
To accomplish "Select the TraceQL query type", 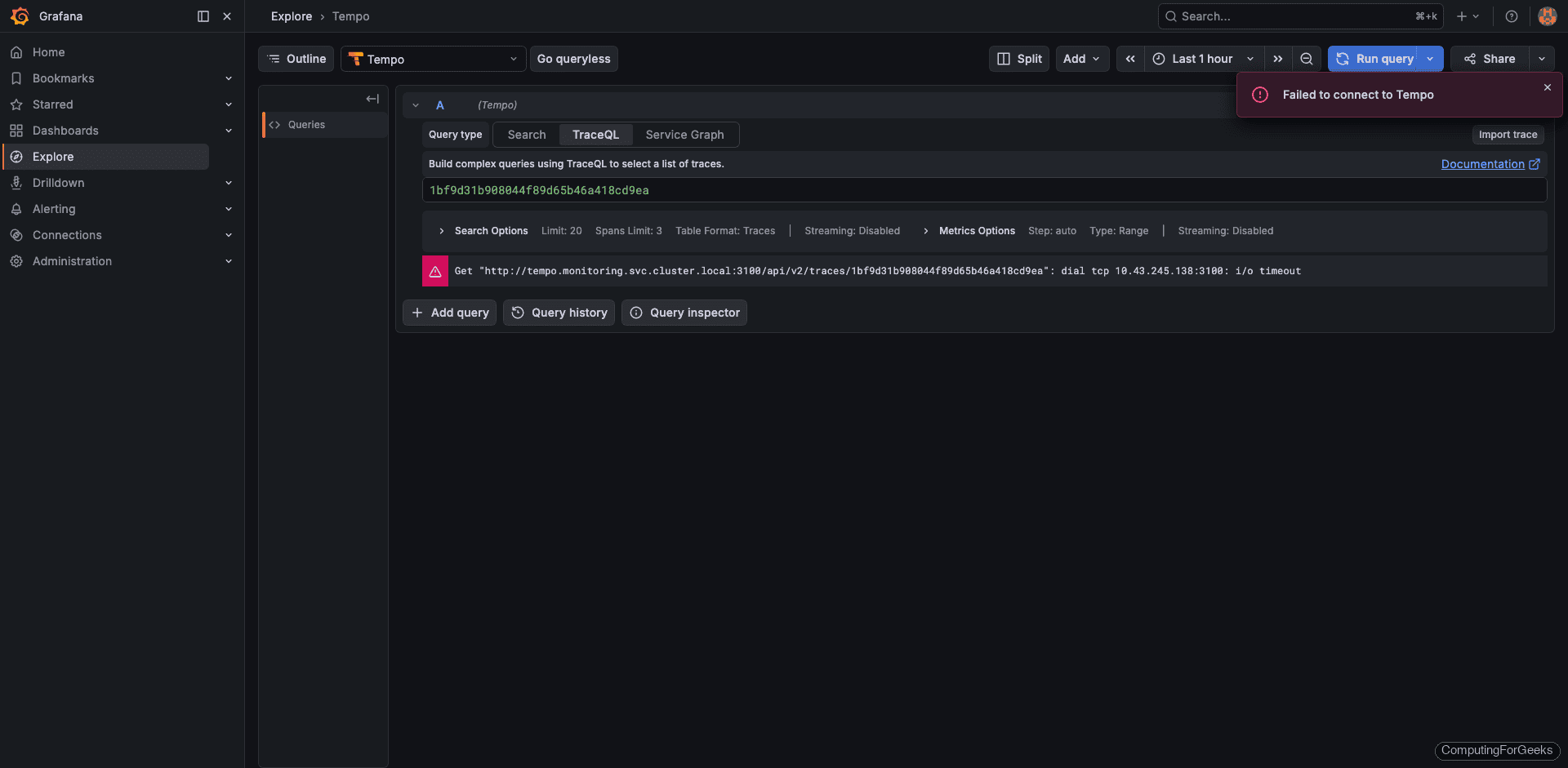I will (x=595, y=135).
